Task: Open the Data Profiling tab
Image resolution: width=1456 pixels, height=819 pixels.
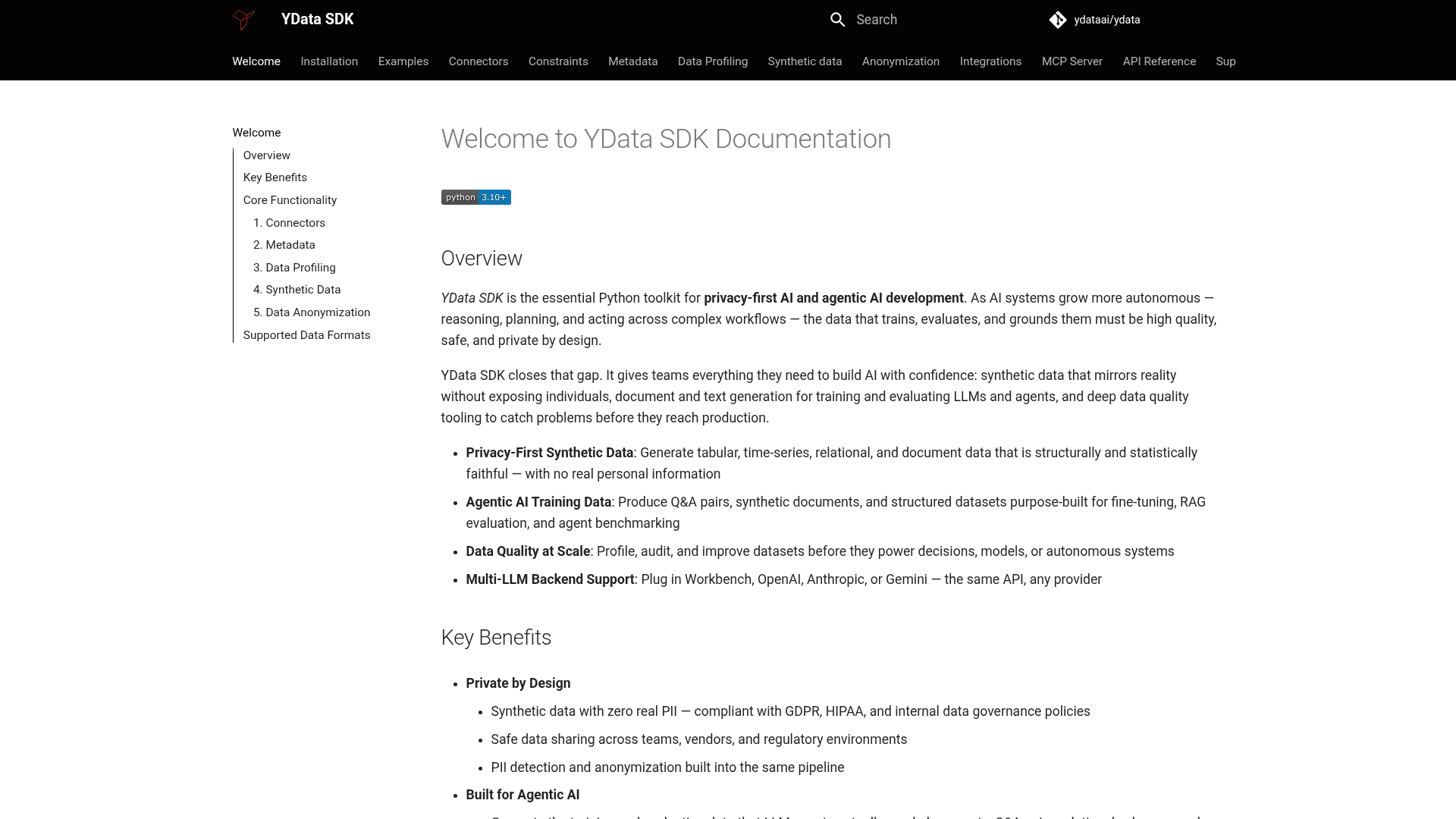Action: pyautogui.click(x=713, y=61)
